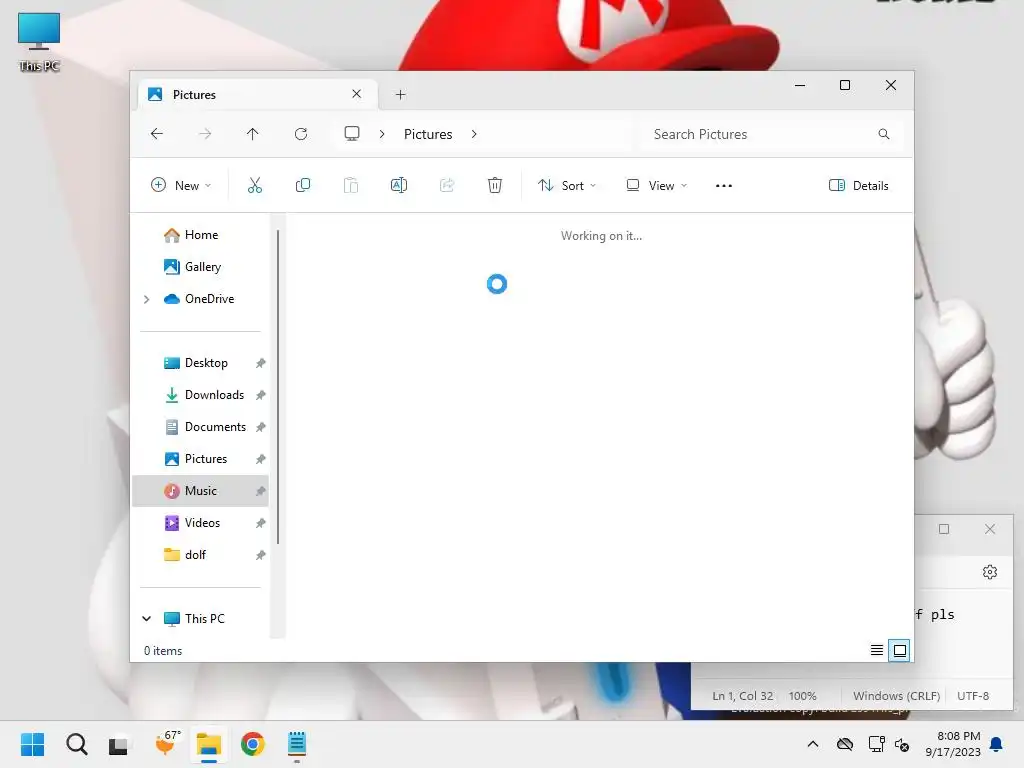The height and width of the screenshot is (768, 1024).
Task: Open This PC desktop shortcut
Action: point(39,42)
